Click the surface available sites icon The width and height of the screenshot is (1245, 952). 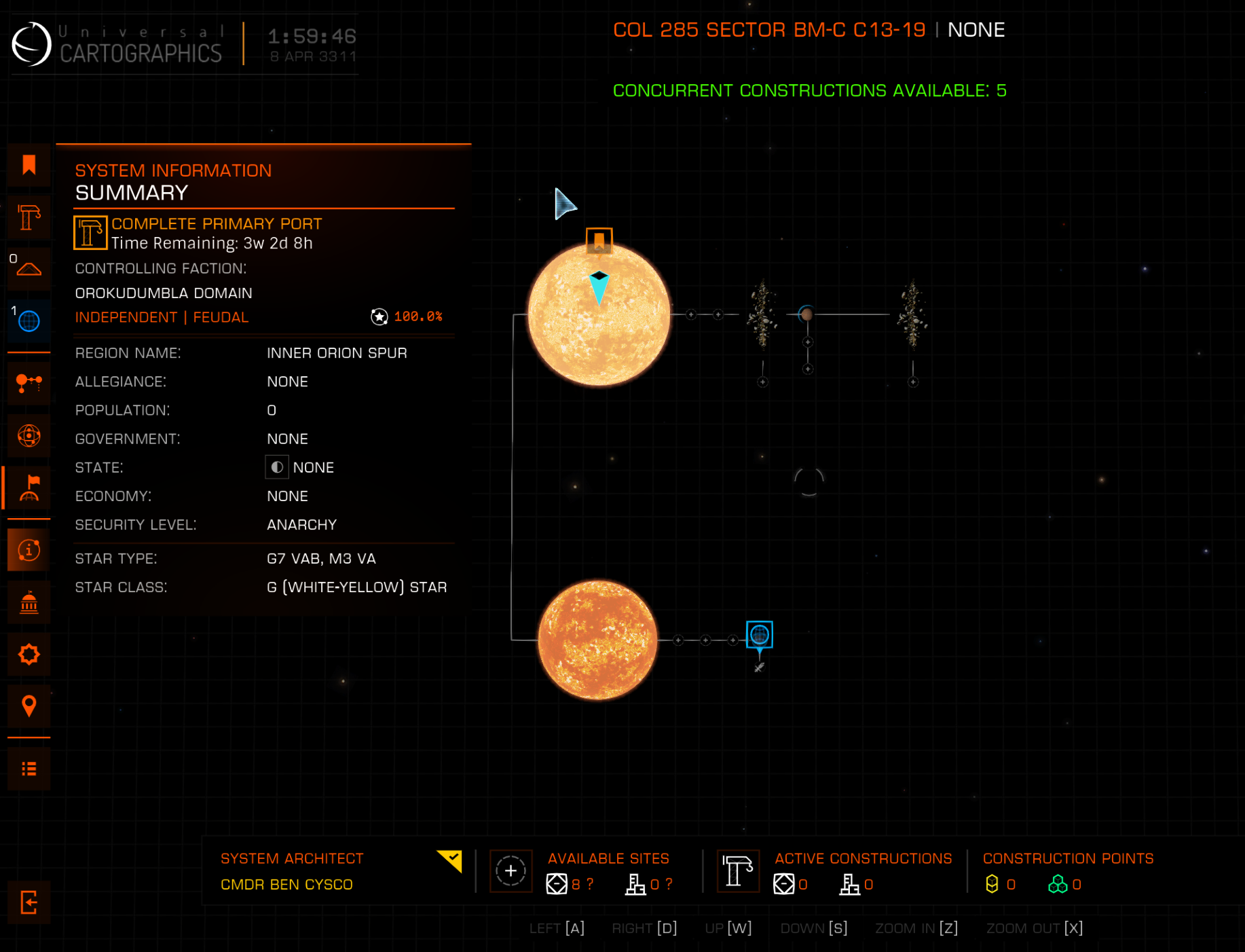tap(635, 884)
